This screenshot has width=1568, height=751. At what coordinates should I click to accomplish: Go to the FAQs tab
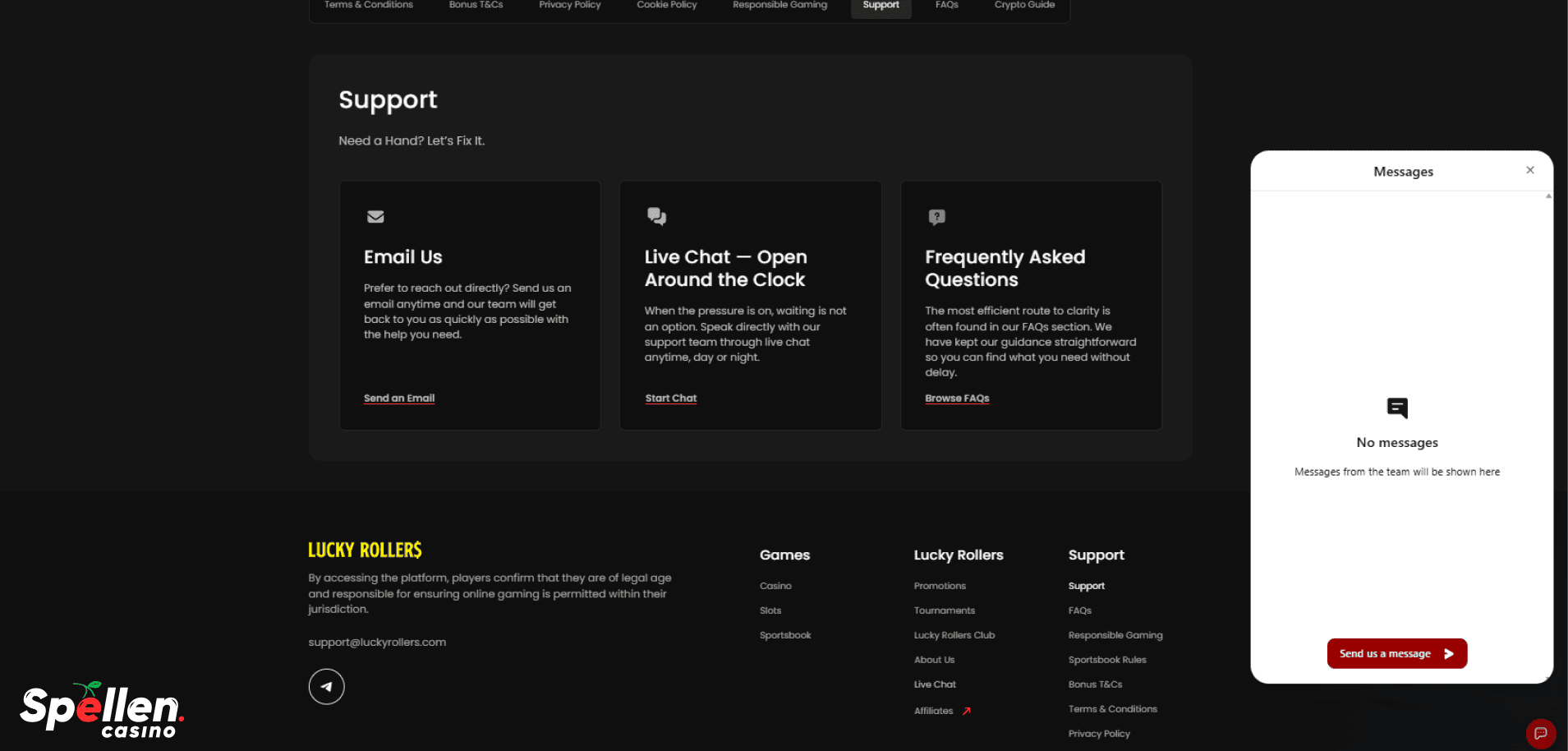coord(947,5)
